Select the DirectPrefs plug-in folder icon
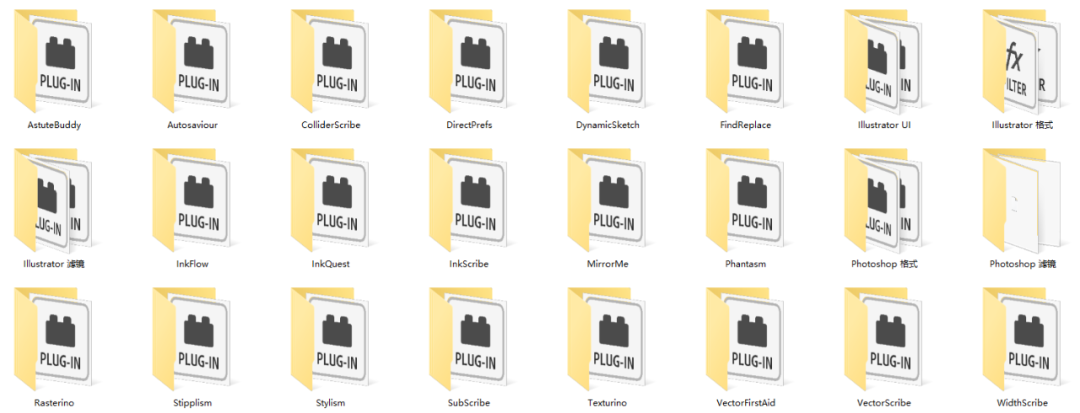 point(469,61)
